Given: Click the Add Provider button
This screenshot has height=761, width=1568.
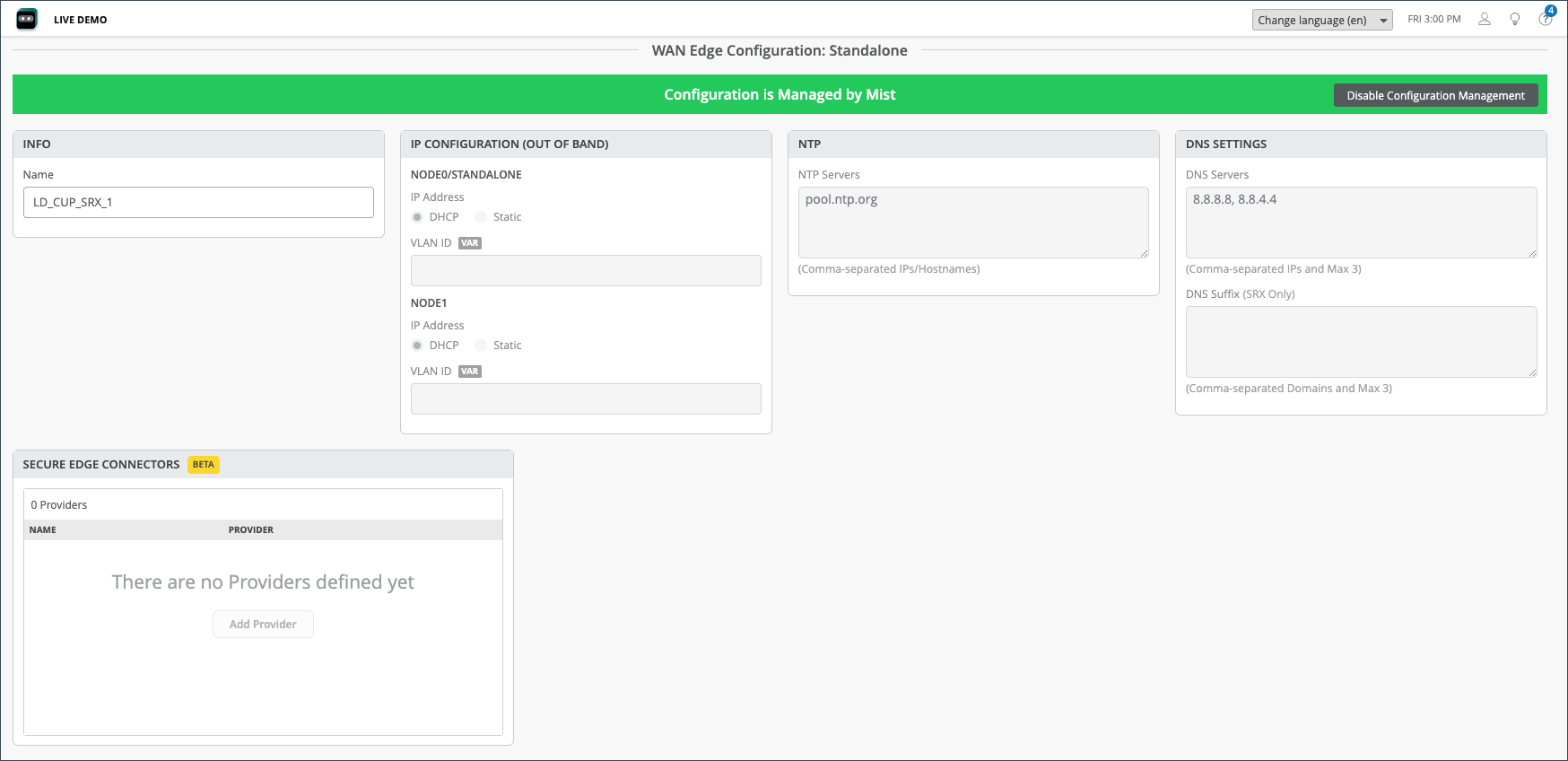Looking at the screenshot, I should coord(263,625).
